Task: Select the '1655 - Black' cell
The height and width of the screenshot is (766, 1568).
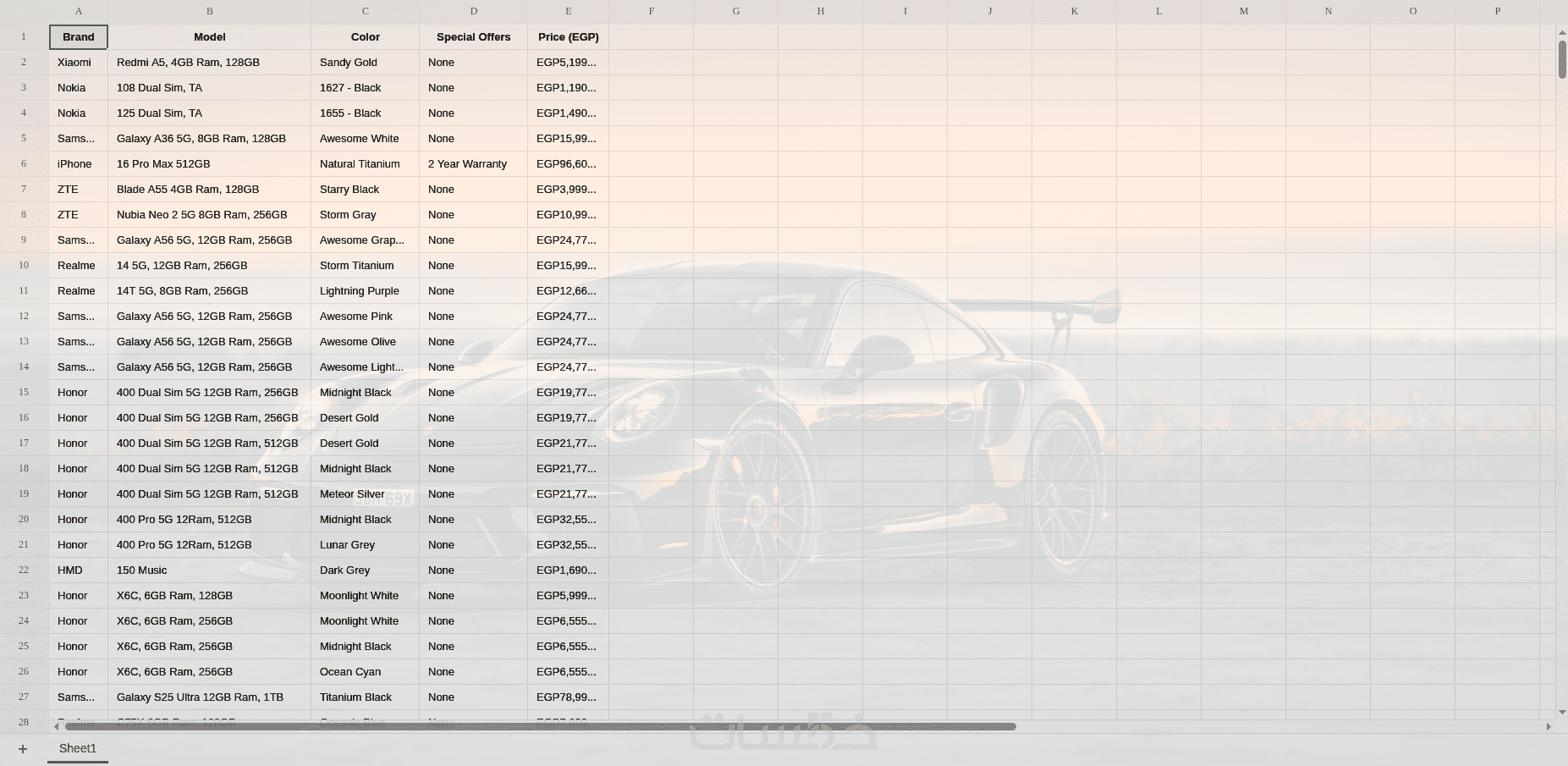Action: point(366,113)
